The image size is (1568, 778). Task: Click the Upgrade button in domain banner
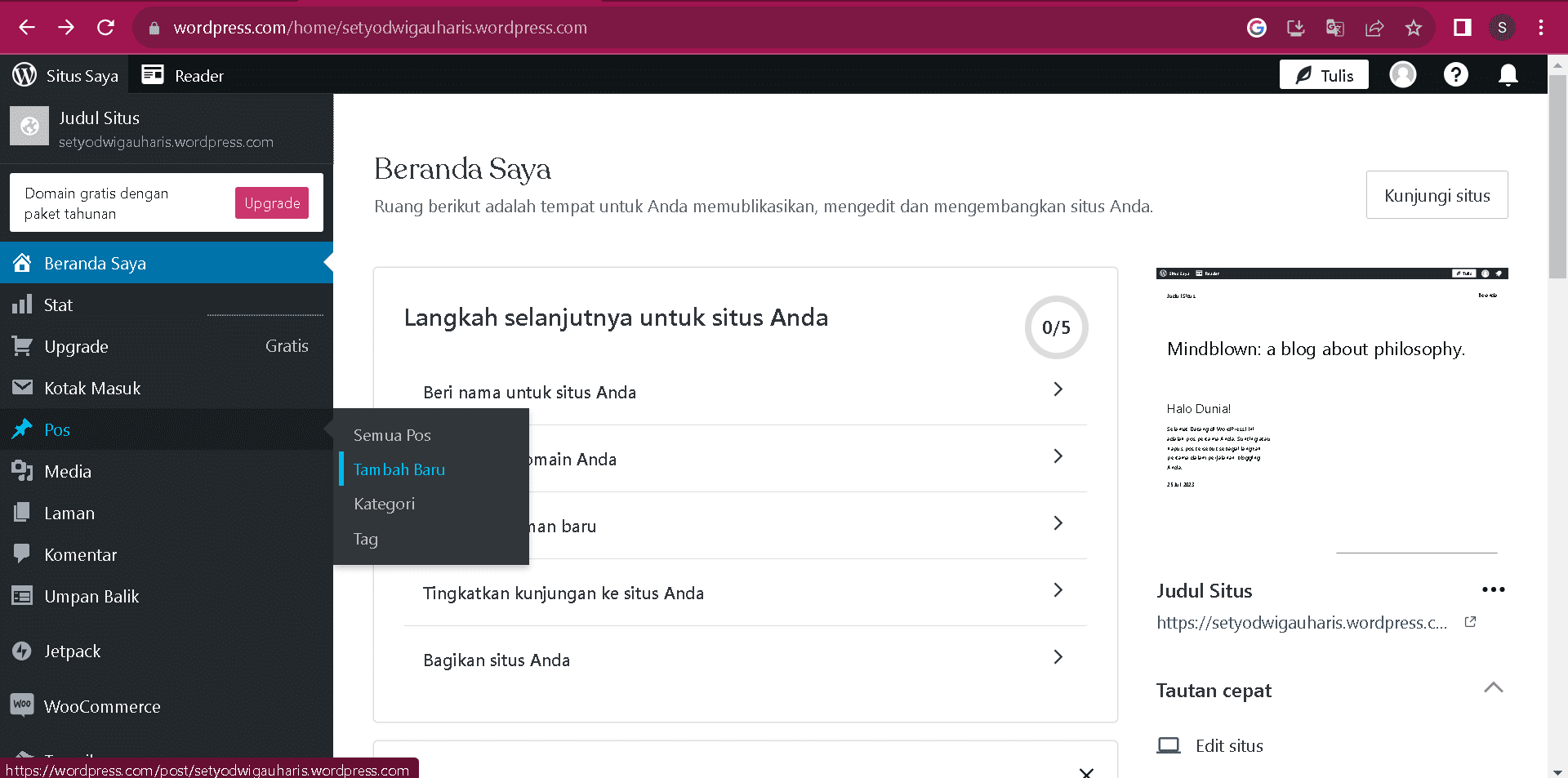point(272,202)
